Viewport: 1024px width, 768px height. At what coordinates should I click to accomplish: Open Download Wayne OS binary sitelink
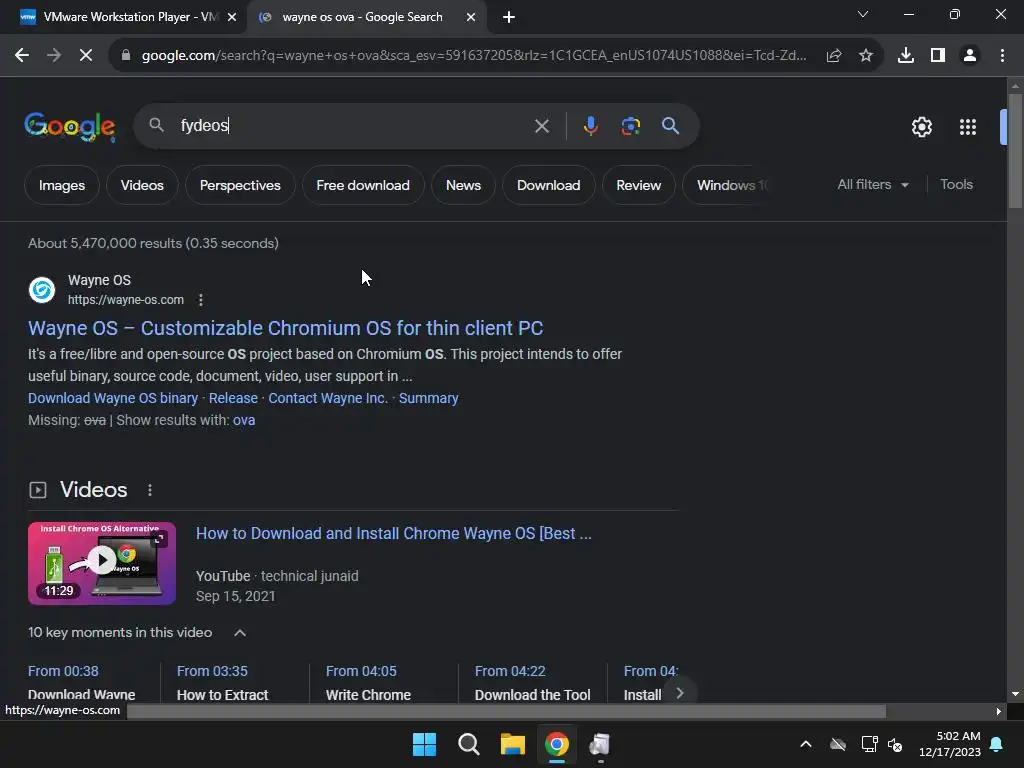click(113, 398)
